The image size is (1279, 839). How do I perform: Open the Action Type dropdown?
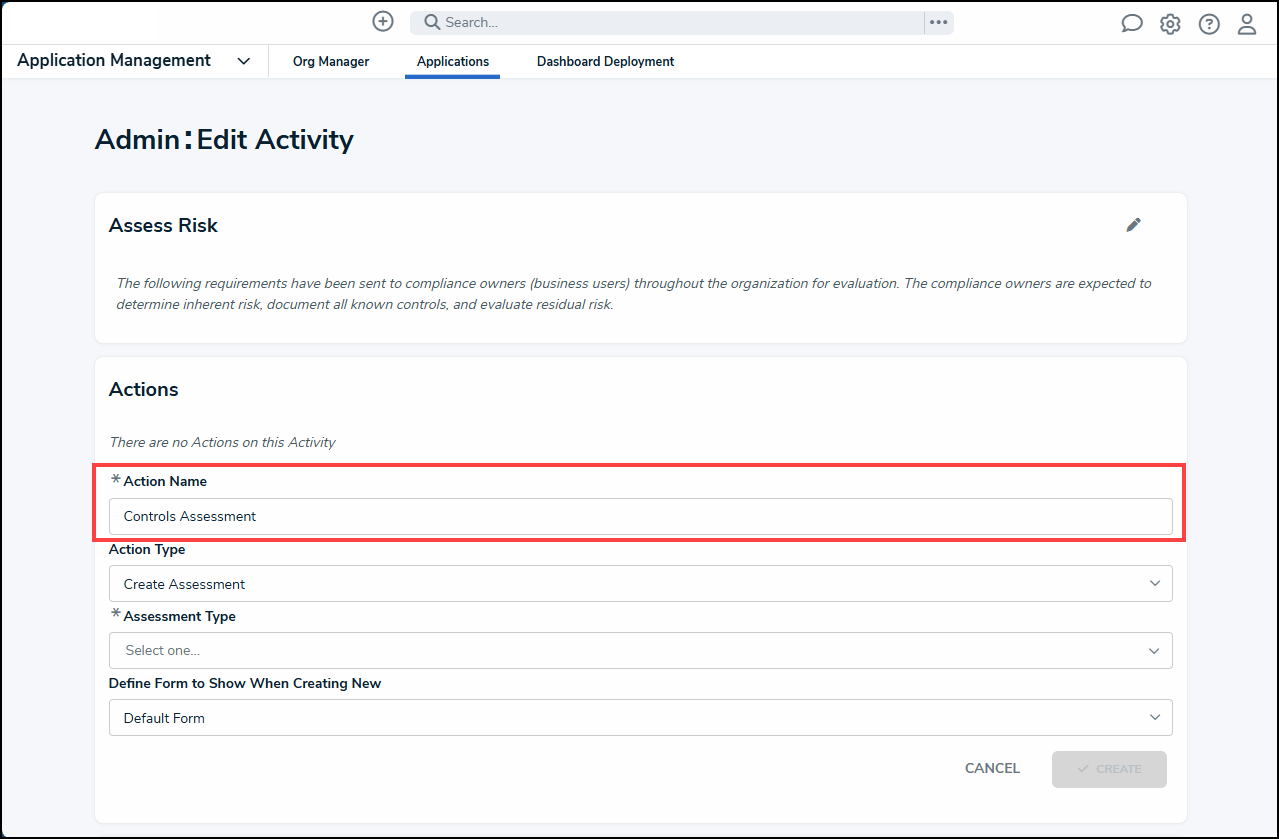pyautogui.click(x=640, y=584)
